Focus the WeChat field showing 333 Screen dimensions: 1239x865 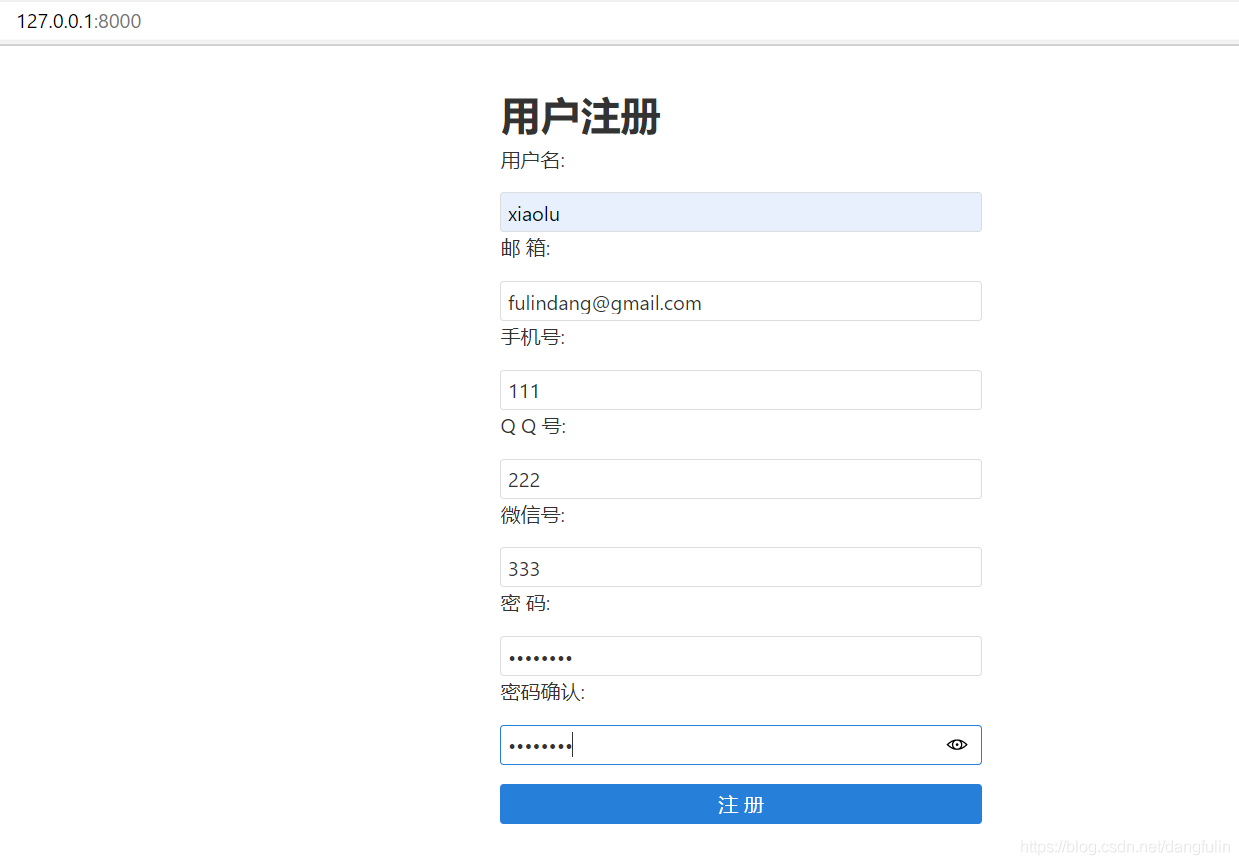(740, 568)
